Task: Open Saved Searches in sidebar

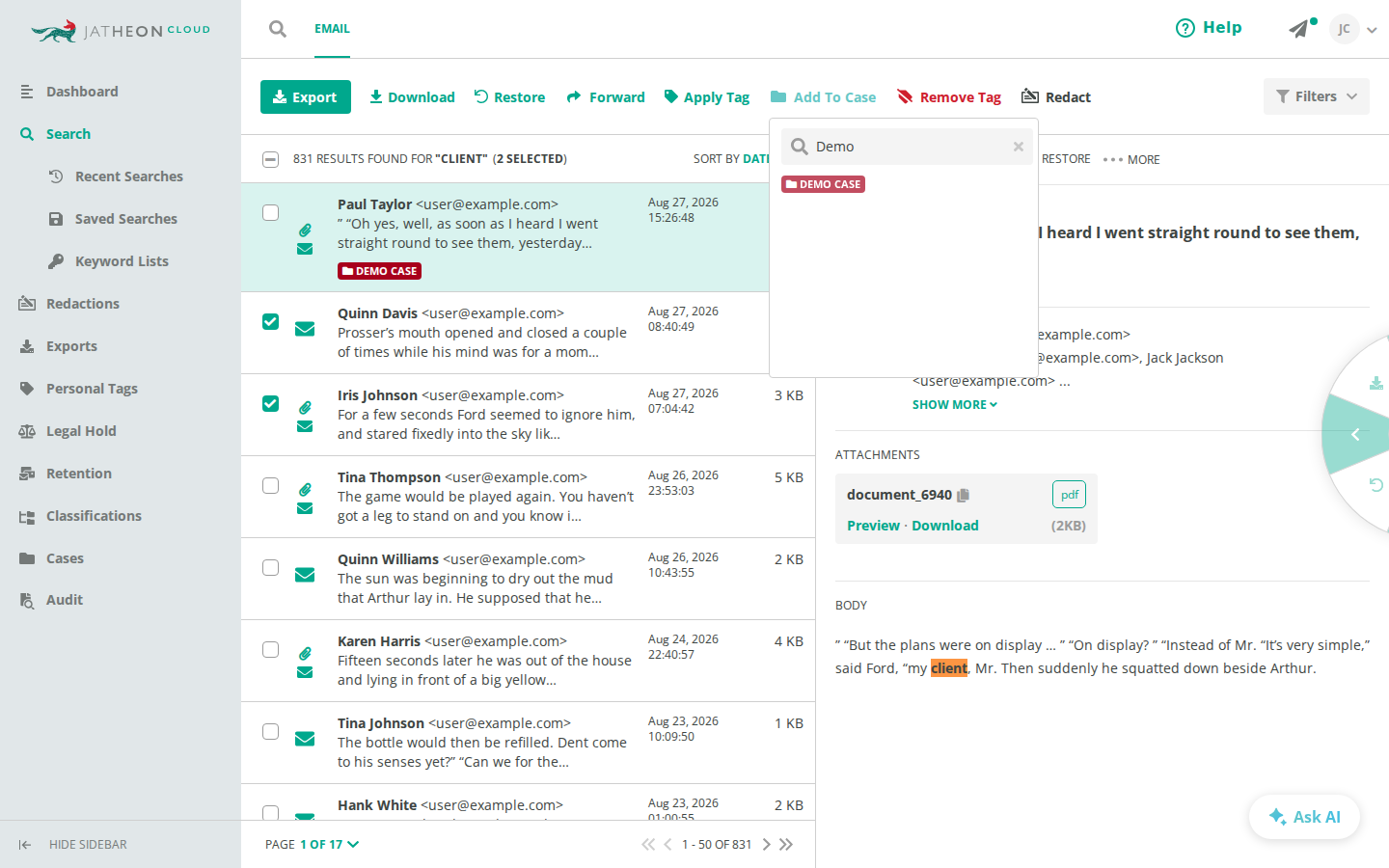Action: pyautogui.click(x=126, y=219)
